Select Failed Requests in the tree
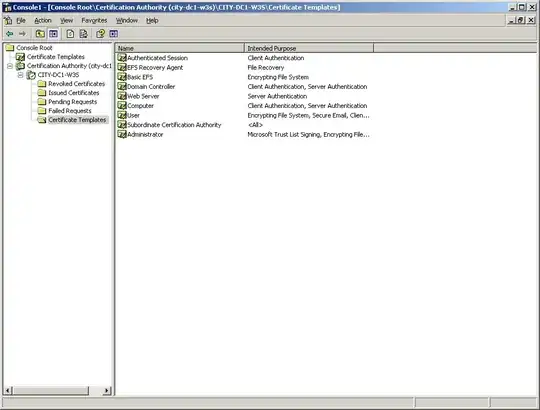This screenshot has height=410, width=540. 70,111
